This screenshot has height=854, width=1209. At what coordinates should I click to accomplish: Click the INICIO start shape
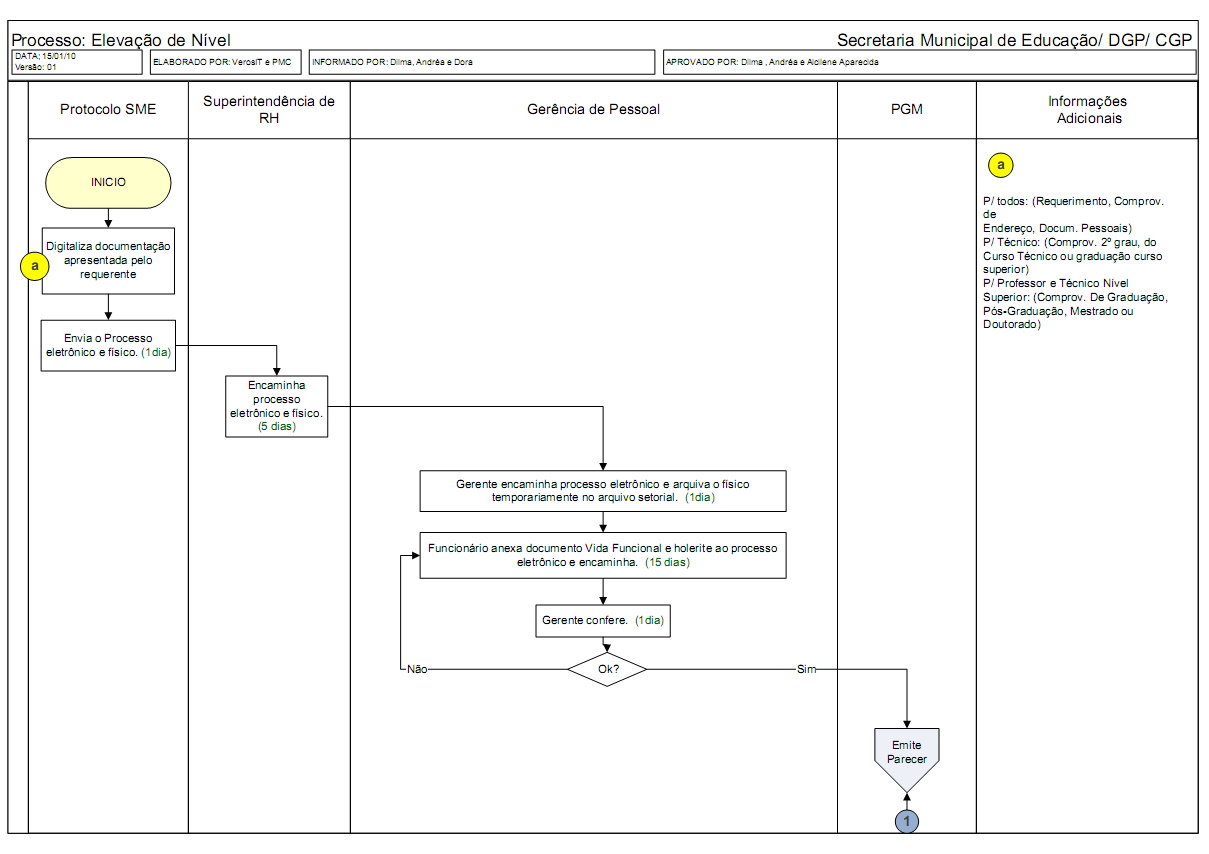108,183
